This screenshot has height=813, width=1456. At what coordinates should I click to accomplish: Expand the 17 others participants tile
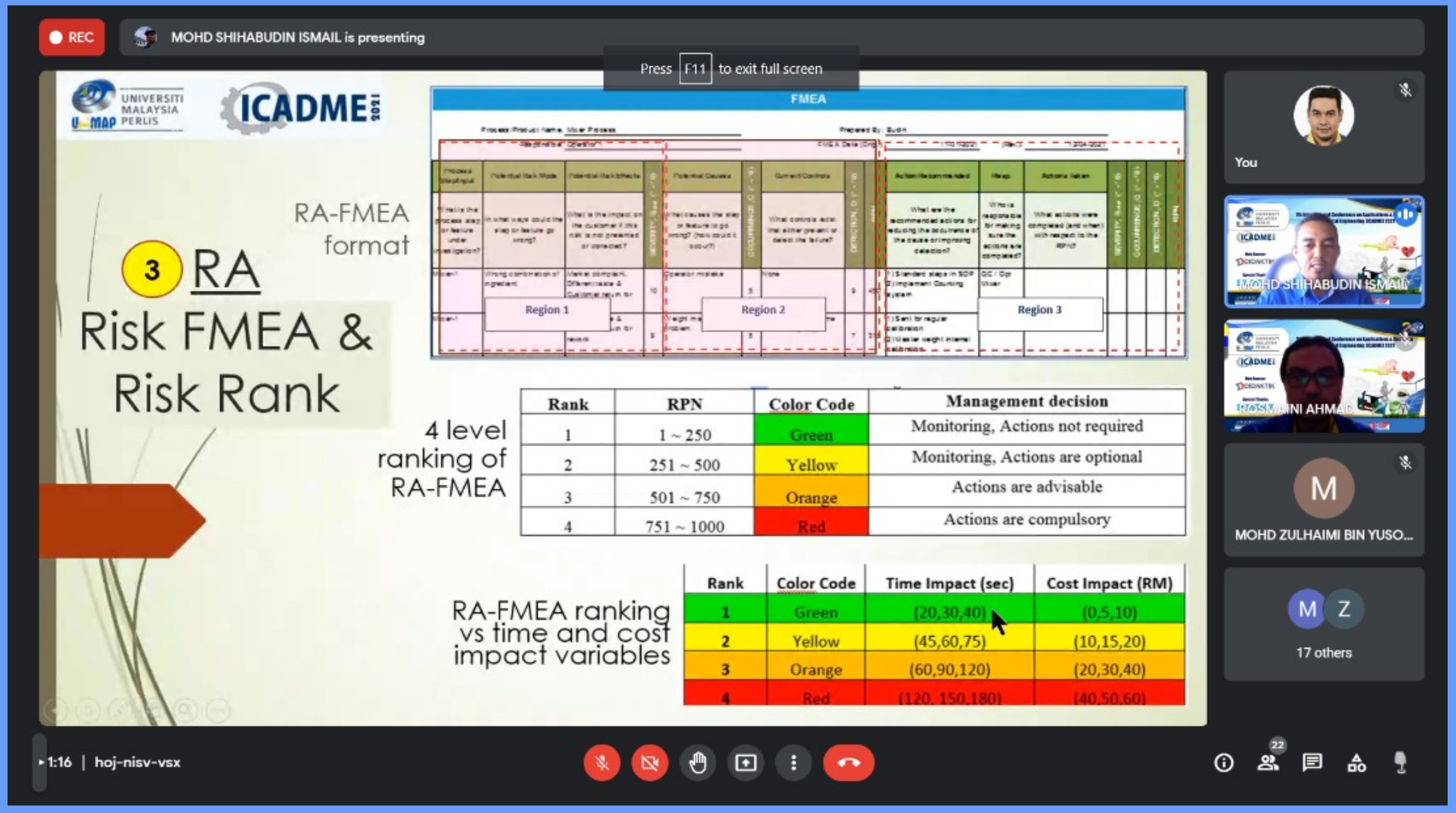tap(1324, 624)
